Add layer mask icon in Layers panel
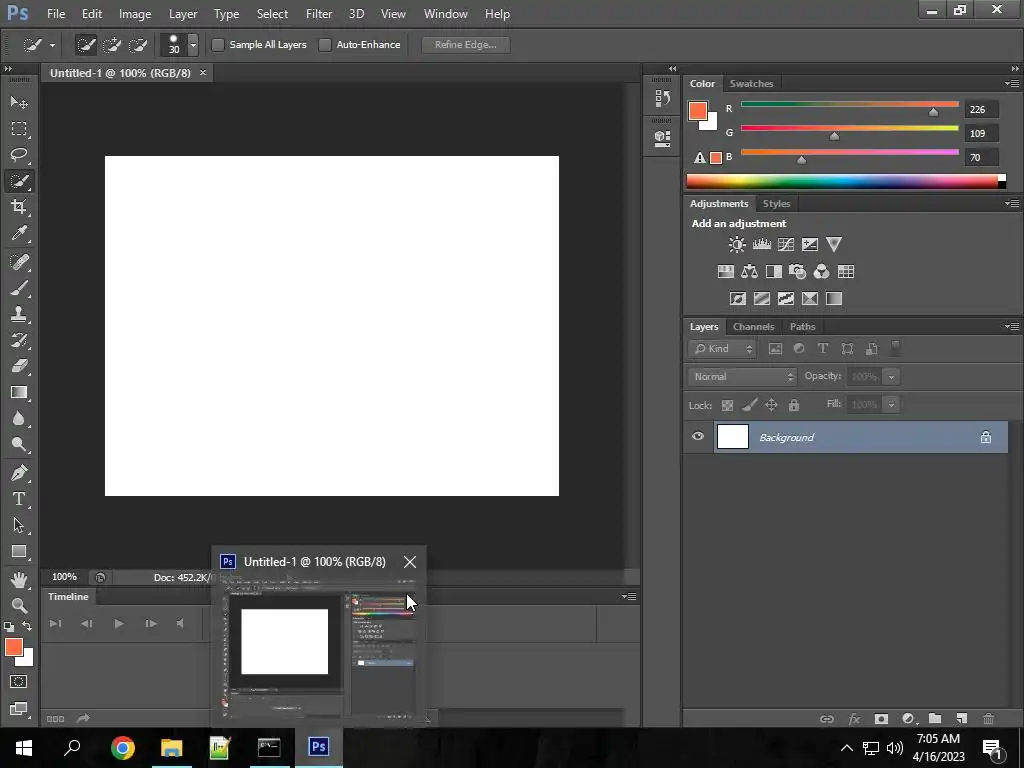The image size is (1024, 768). coord(881,718)
